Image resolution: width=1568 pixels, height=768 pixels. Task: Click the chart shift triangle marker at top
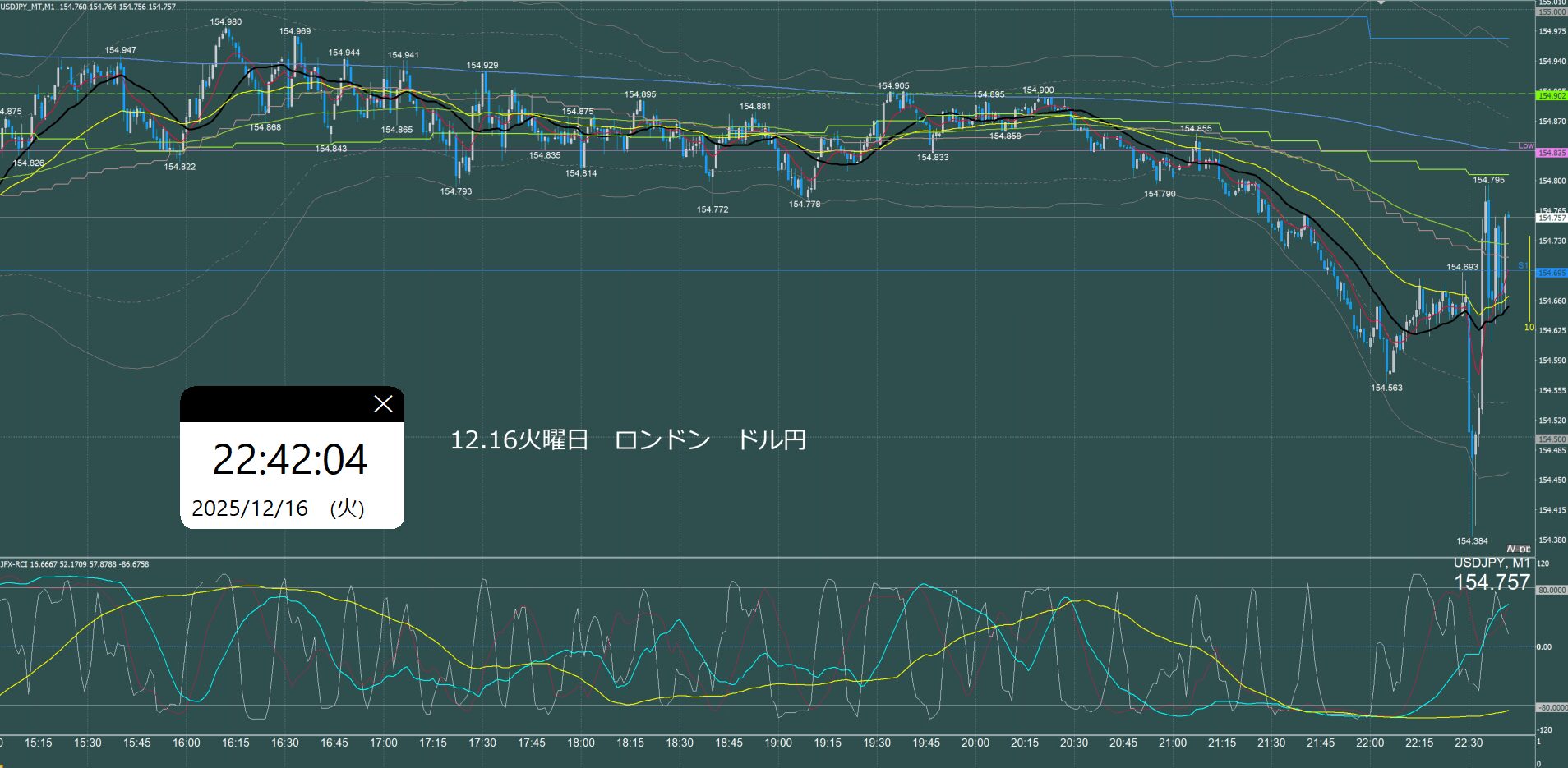[x=1381, y=3]
